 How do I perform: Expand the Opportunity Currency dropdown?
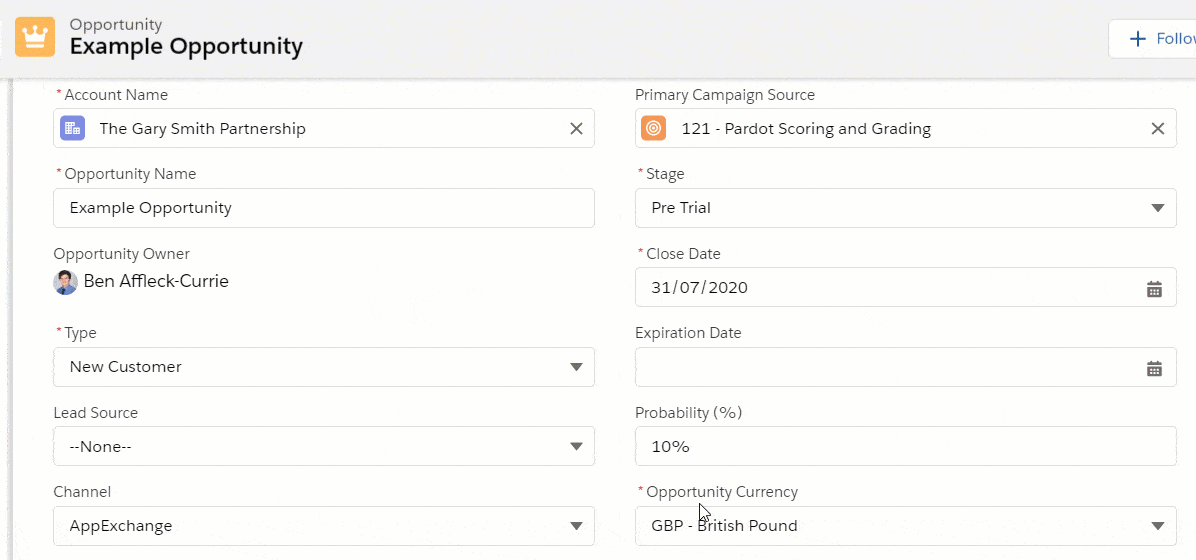1157,526
